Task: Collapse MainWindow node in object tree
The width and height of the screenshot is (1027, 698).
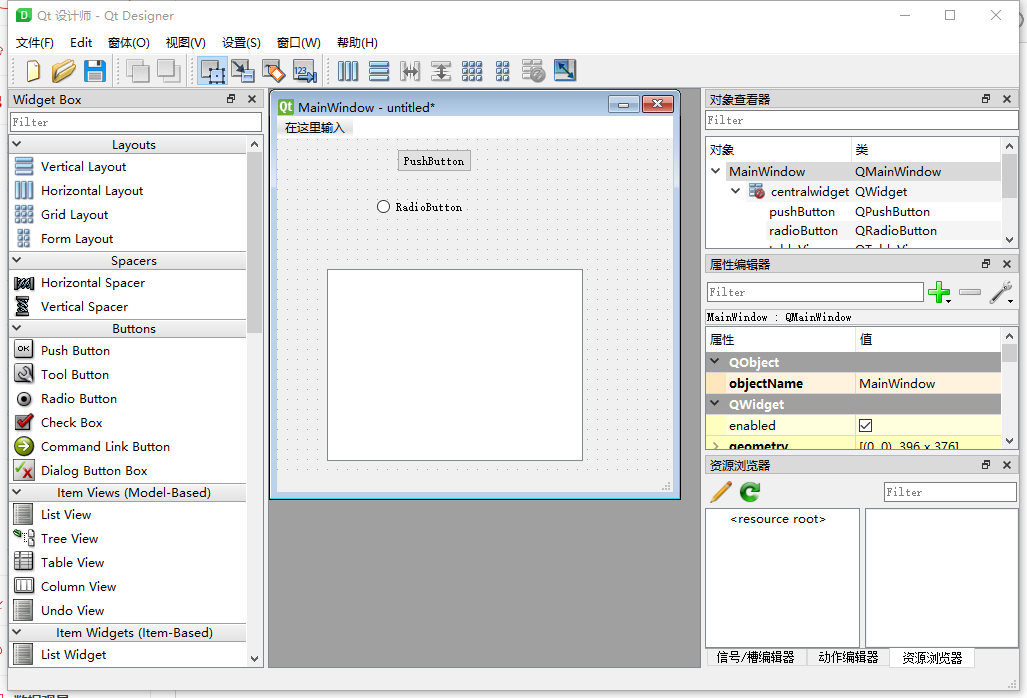Action: pos(715,171)
